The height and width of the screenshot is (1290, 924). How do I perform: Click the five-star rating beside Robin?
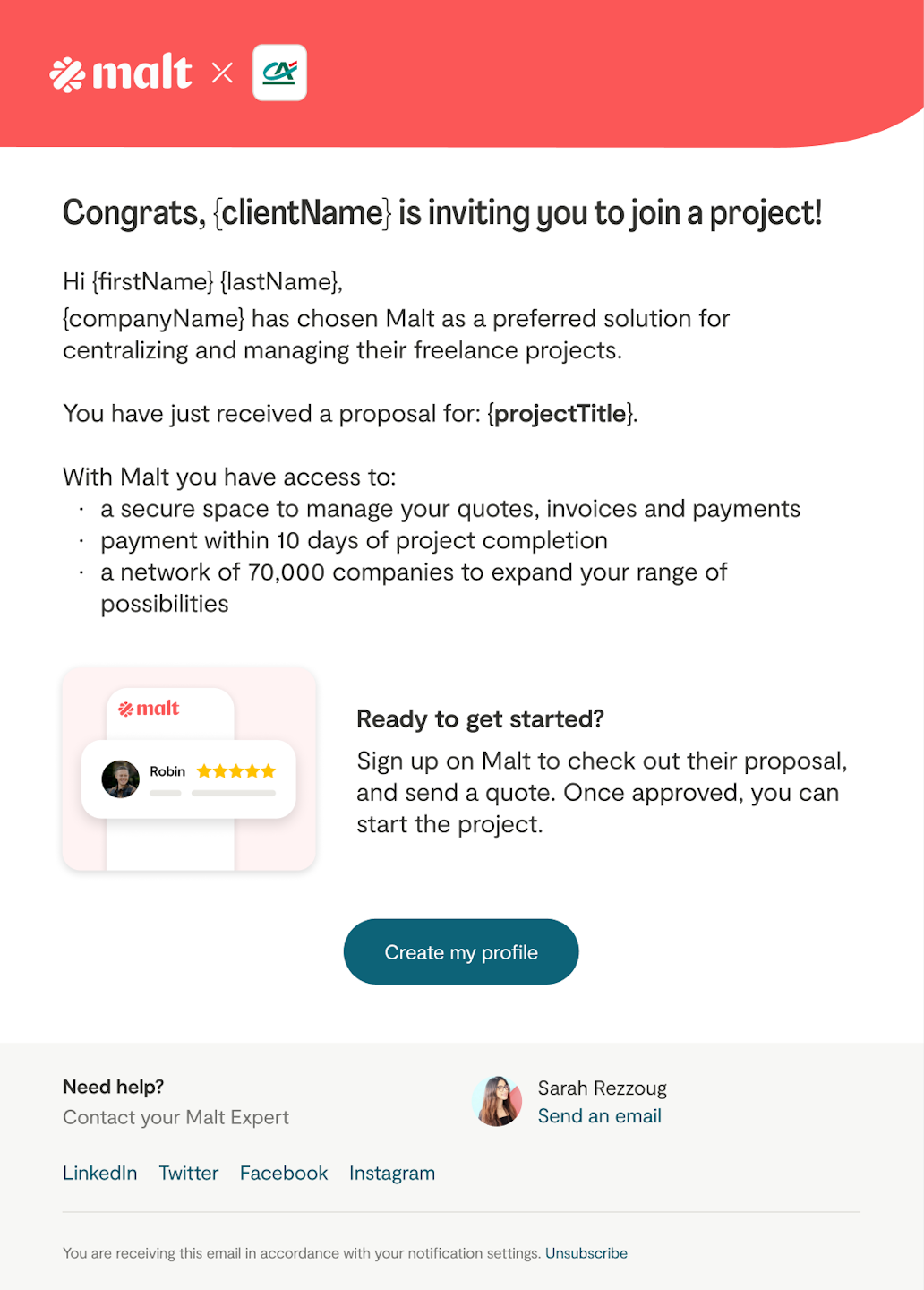[236, 771]
